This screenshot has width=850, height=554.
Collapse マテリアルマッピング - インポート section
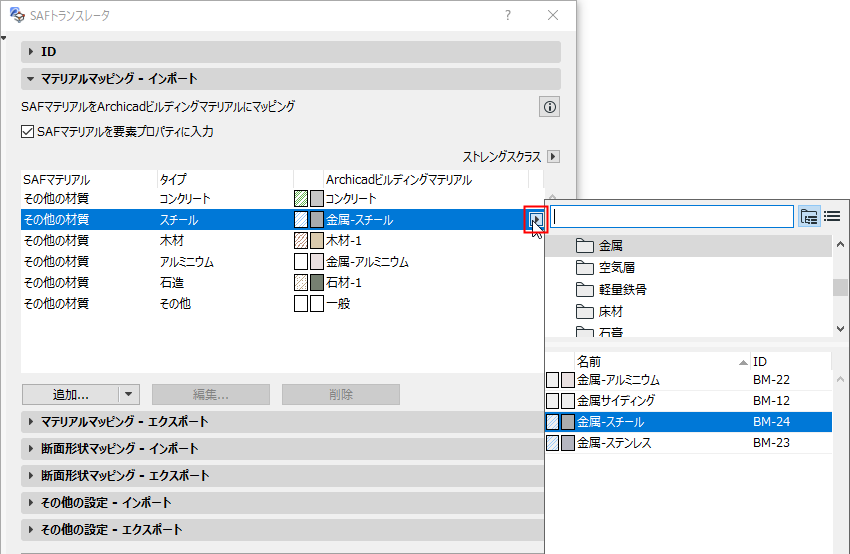coord(291,79)
